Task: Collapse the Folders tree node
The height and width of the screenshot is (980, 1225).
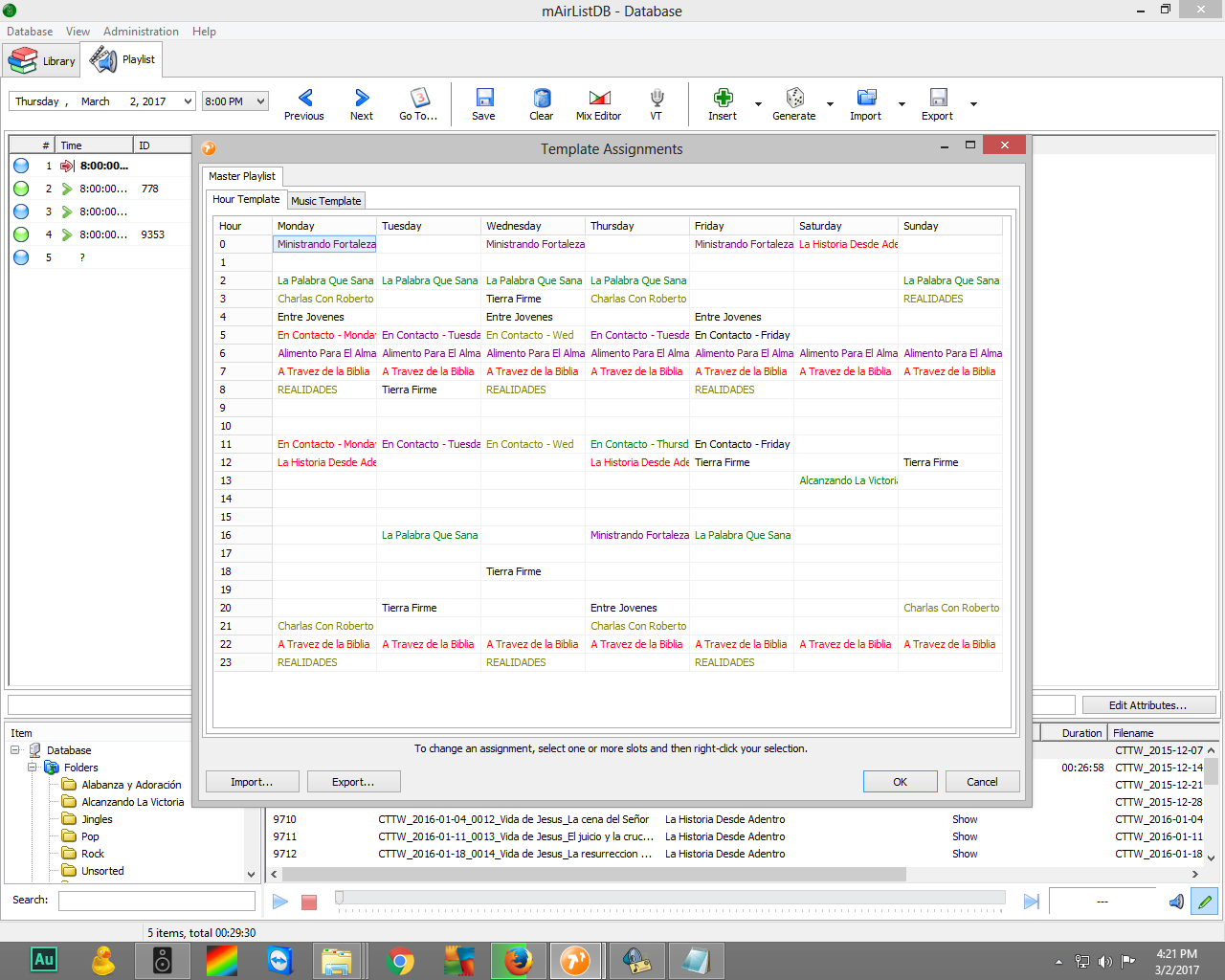Action: coord(33,768)
